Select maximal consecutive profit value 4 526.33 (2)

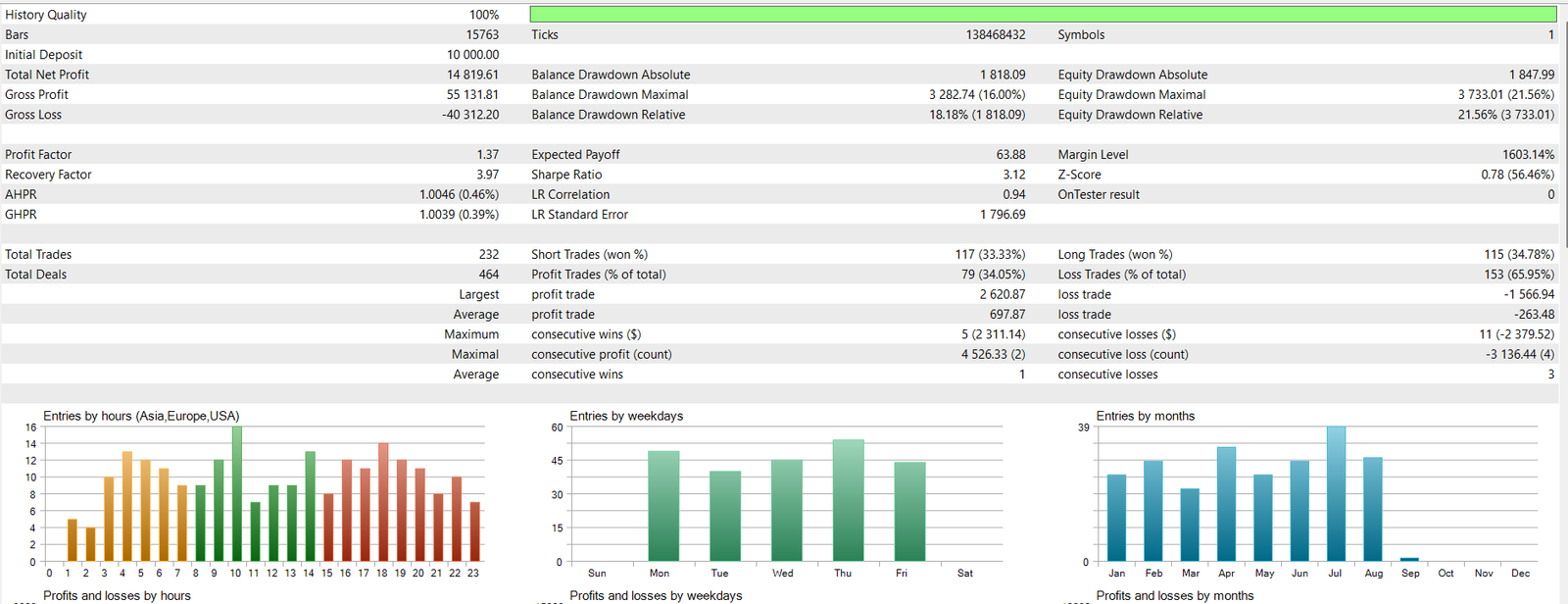tap(994, 355)
